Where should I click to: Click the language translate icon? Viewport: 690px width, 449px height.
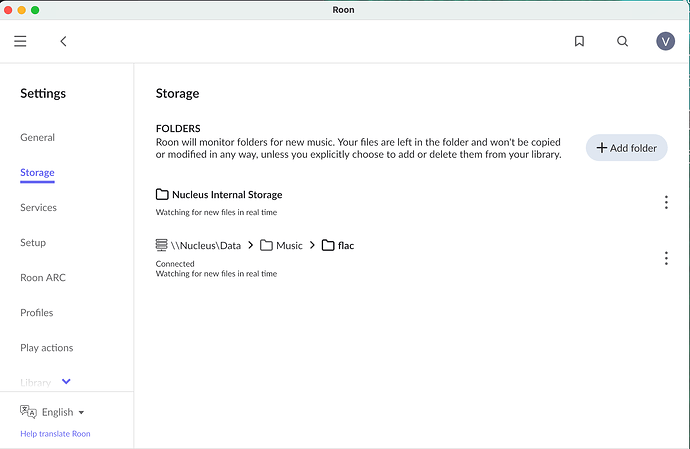pyautogui.click(x=28, y=412)
